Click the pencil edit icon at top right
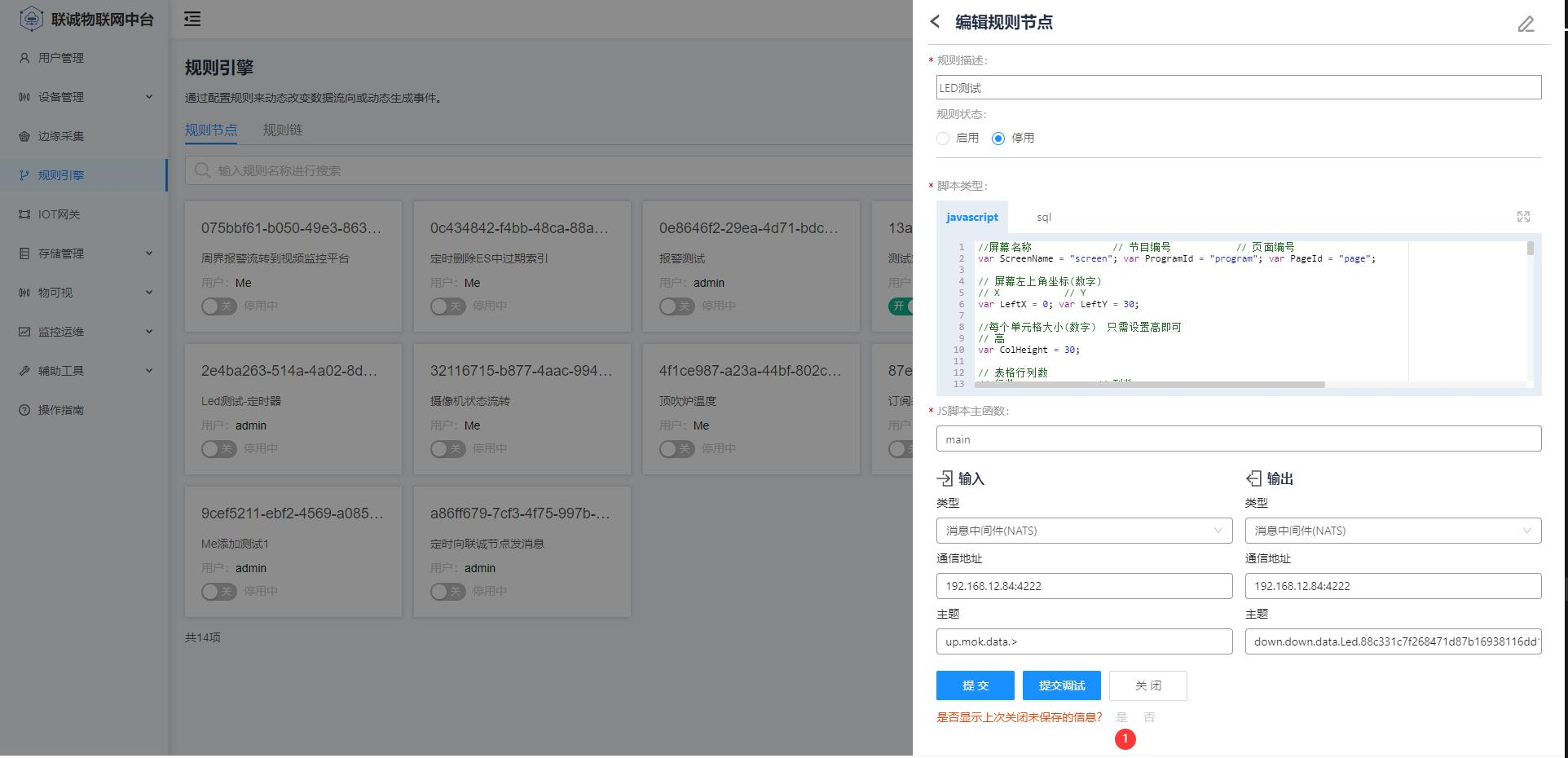The image size is (1568, 758). (x=1526, y=24)
